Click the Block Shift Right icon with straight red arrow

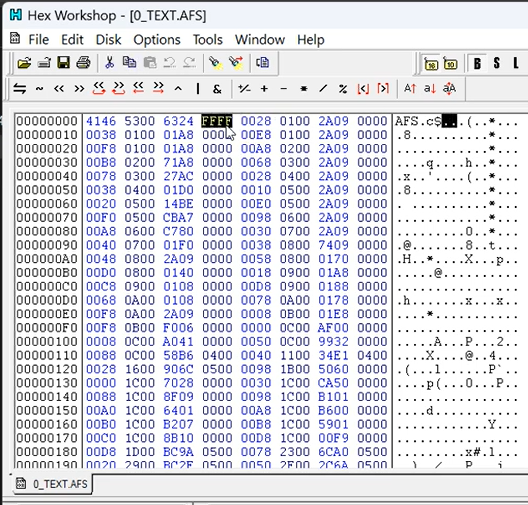(158, 88)
